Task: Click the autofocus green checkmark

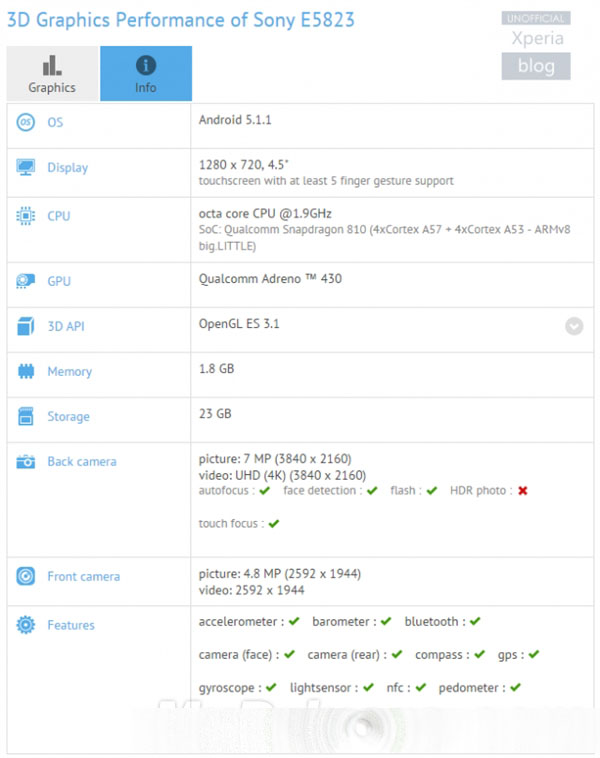Action: pos(264,491)
